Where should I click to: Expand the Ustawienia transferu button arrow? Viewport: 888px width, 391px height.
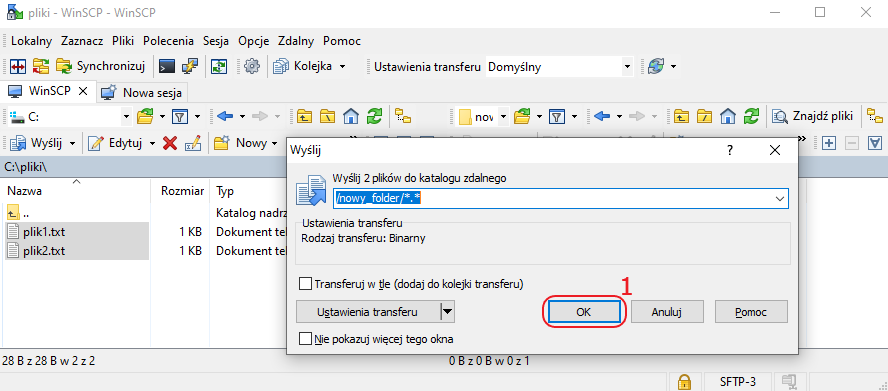(447, 312)
